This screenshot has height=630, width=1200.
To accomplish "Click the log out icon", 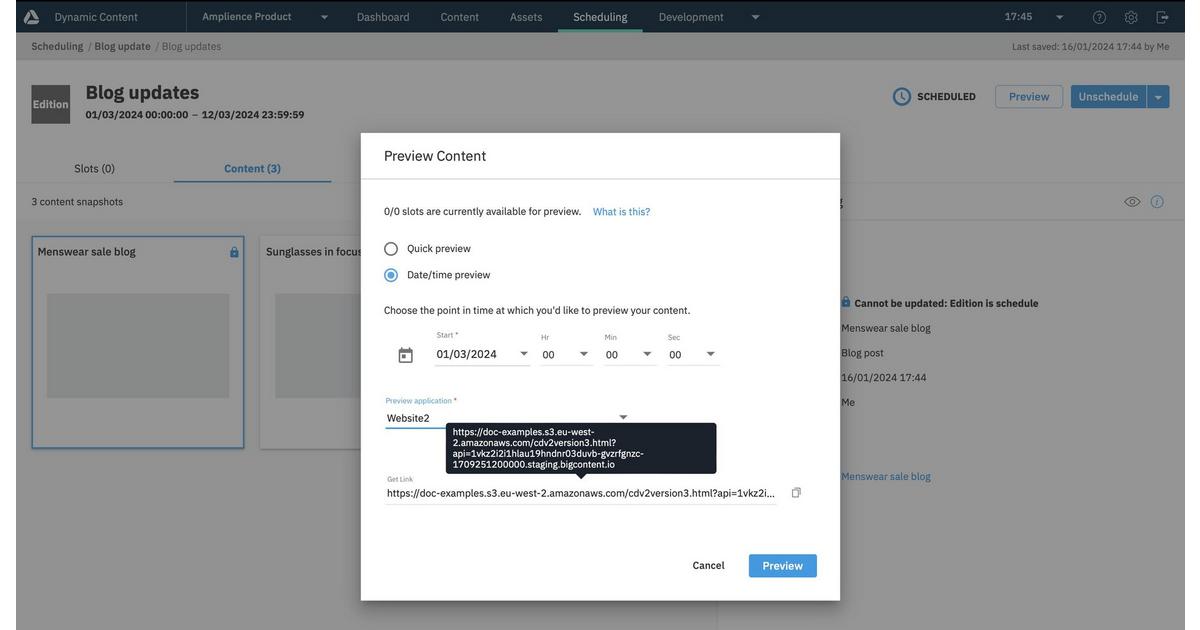I will pos(1162,17).
